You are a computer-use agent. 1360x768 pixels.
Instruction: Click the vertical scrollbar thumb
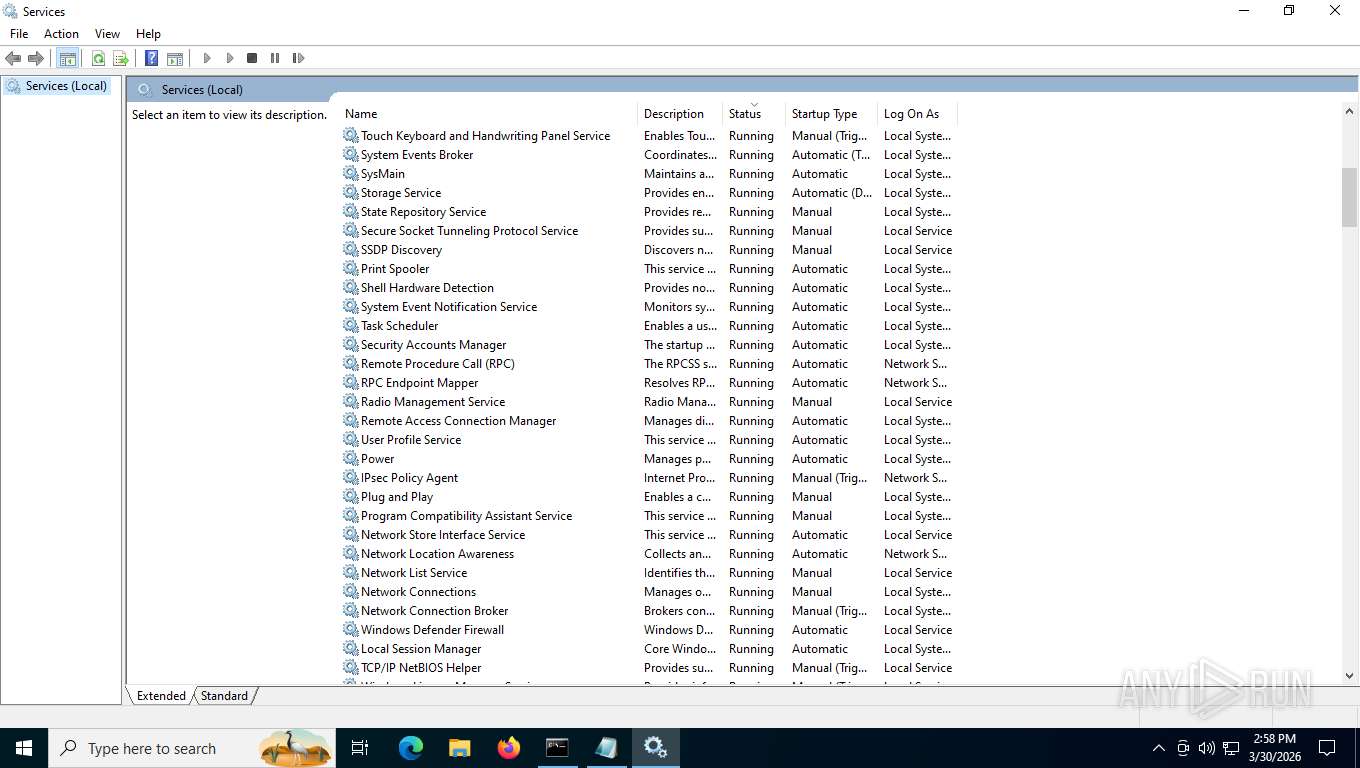1349,197
